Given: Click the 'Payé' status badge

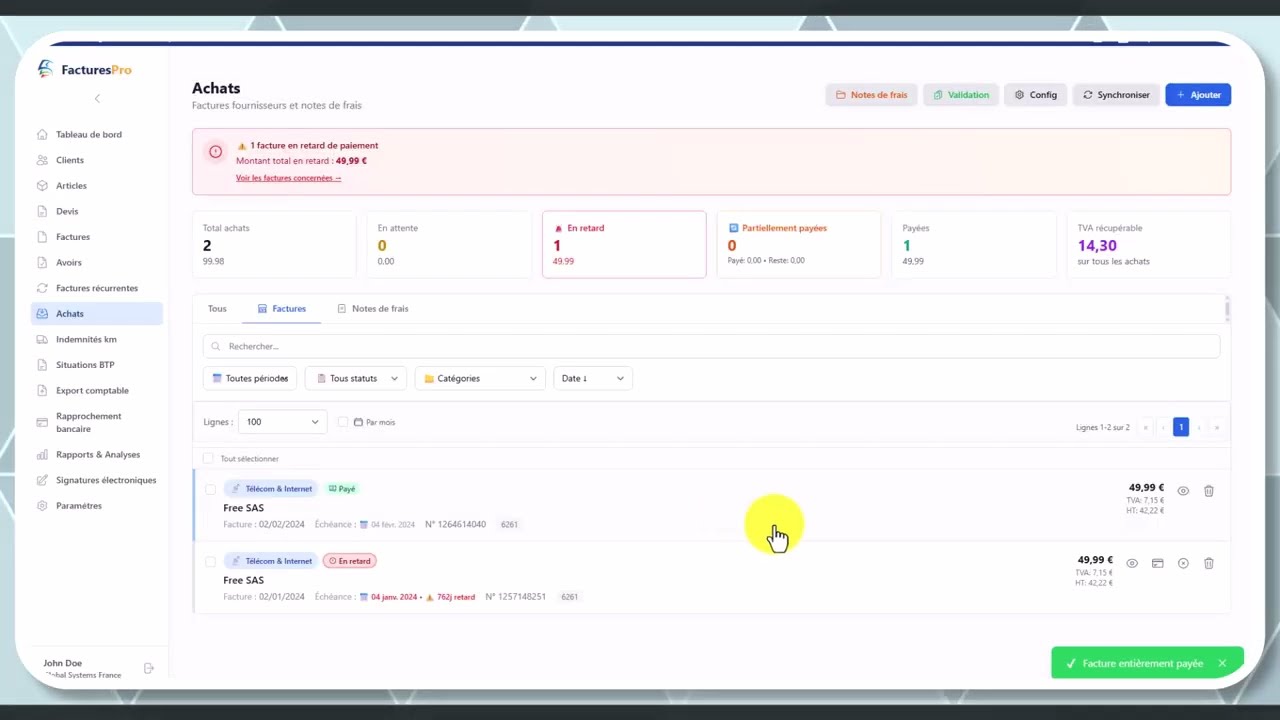Looking at the screenshot, I should [342, 489].
